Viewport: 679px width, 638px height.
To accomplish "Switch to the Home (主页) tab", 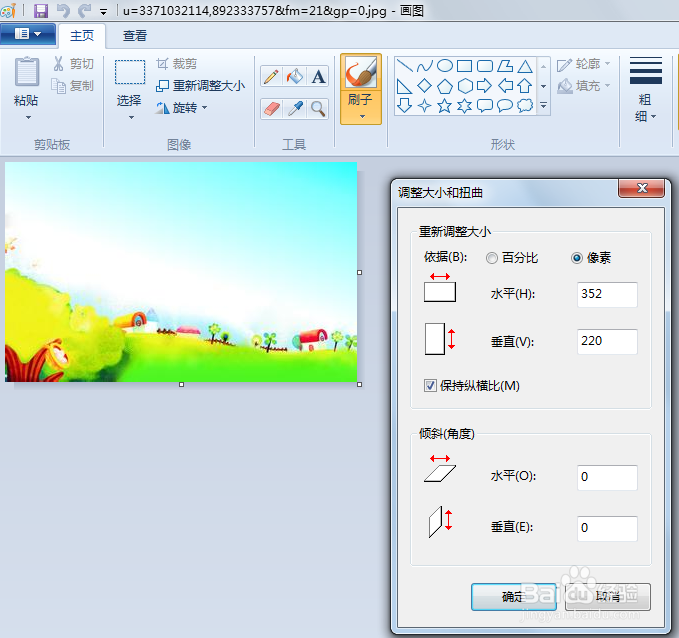I will coord(82,36).
